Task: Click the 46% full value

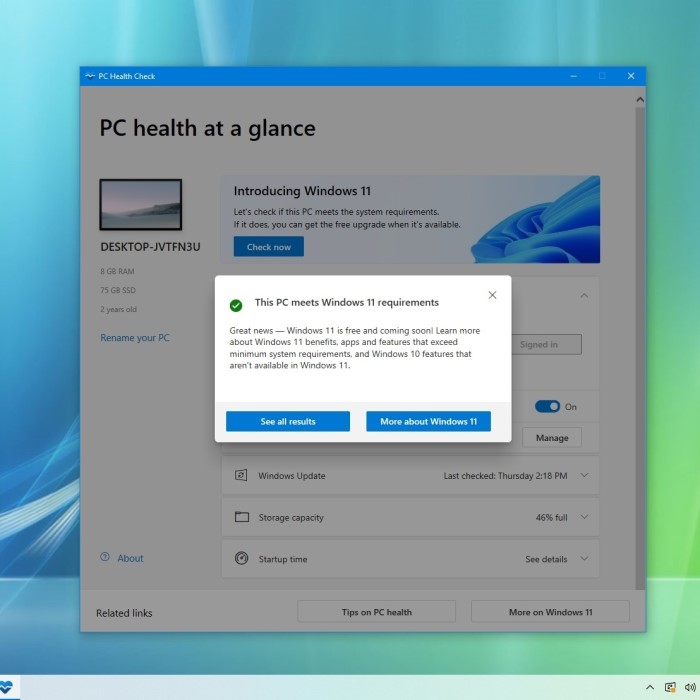Action: coord(551,517)
